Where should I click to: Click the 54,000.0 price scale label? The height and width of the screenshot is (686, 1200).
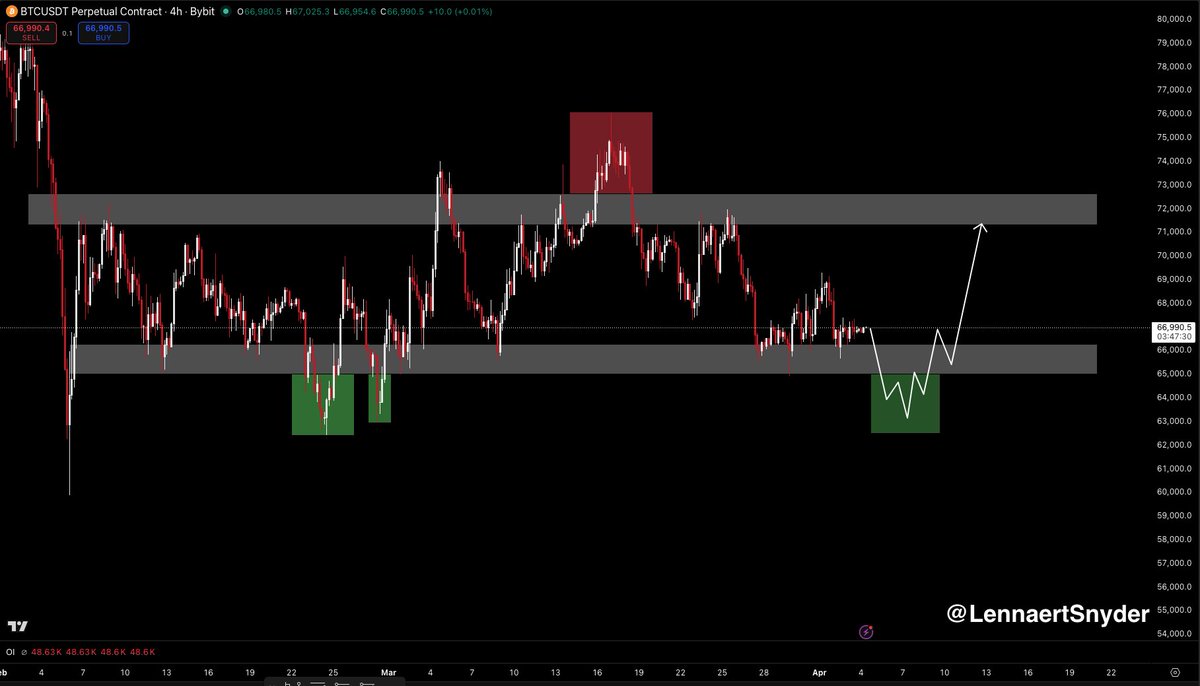1174,634
